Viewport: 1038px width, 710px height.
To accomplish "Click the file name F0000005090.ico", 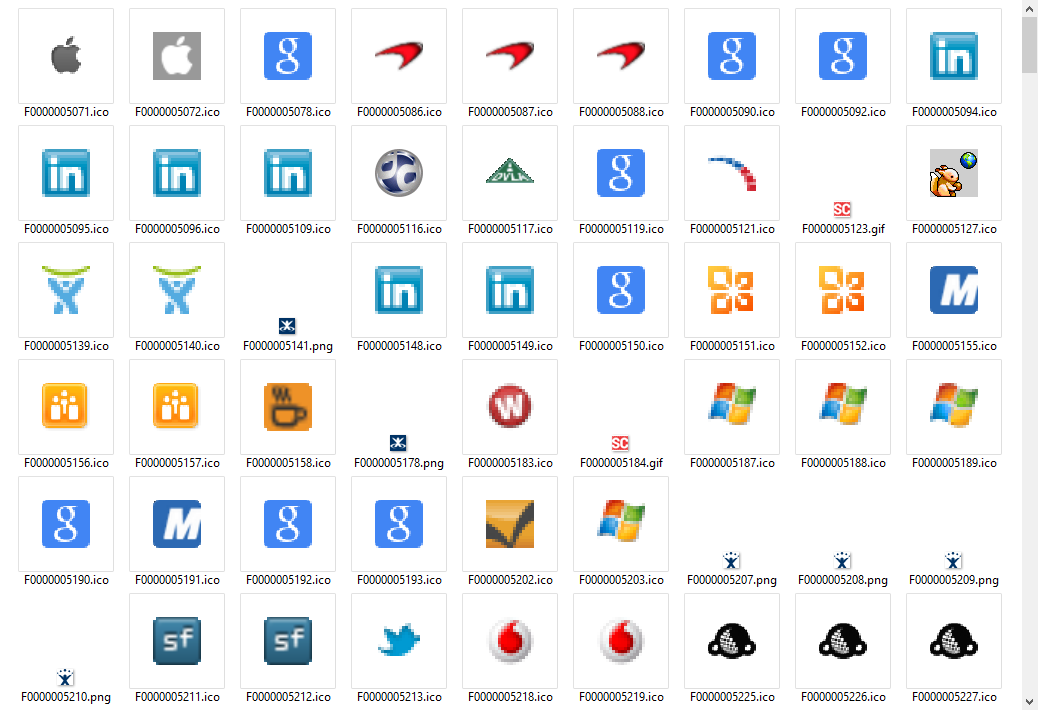I will tap(732, 112).
